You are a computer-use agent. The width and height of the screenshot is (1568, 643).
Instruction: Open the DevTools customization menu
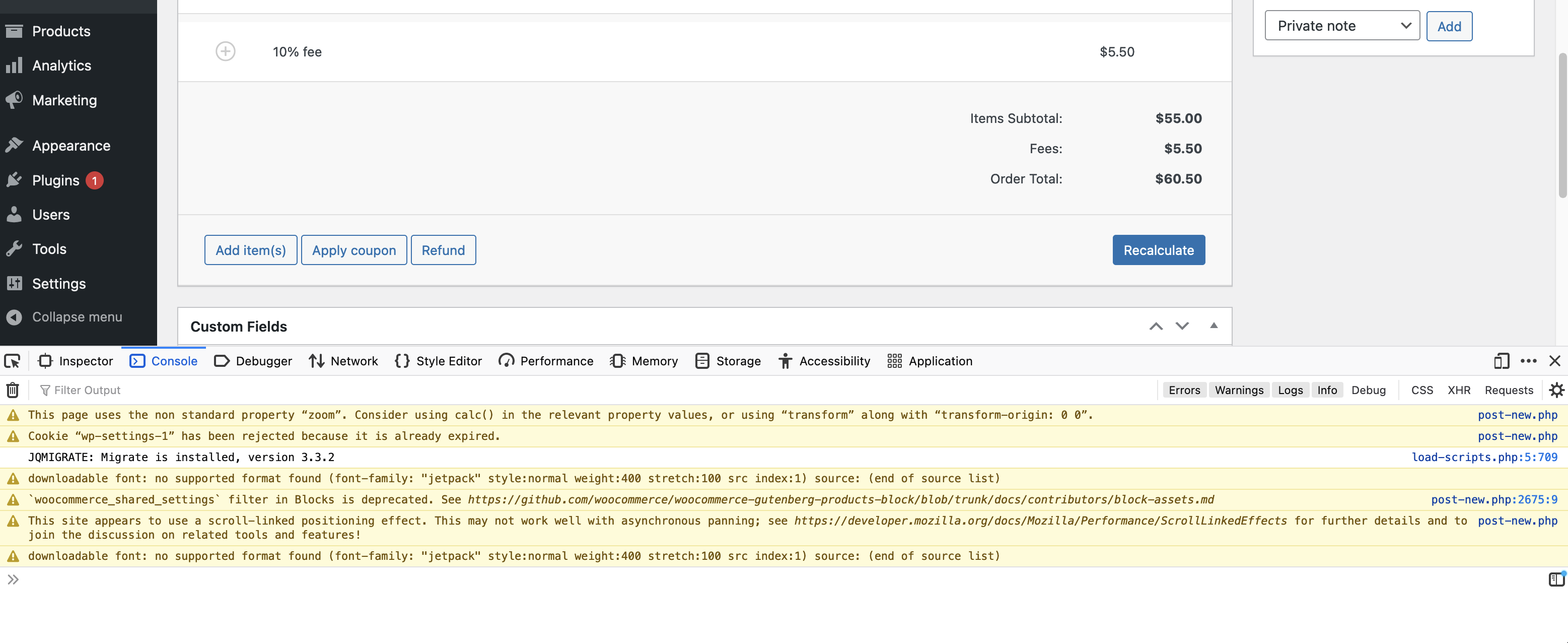[1529, 360]
